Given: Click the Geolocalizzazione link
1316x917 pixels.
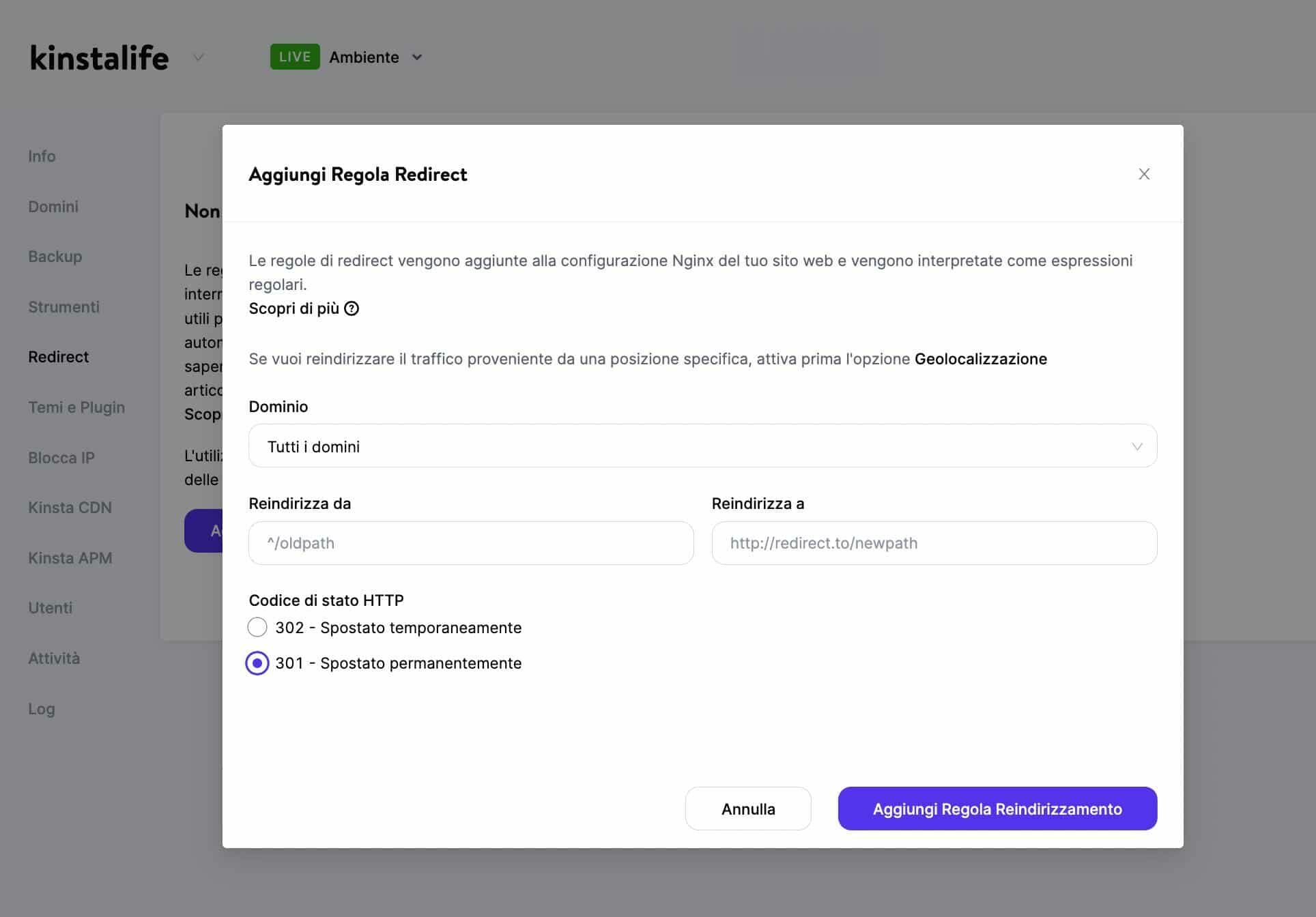Looking at the screenshot, I should coord(981,359).
